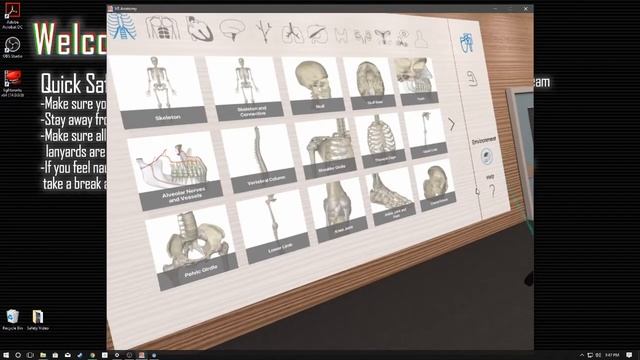Click the red desktop shortcut below OBS Studio
This screenshot has width=640, height=360.
[x=12, y=83]
